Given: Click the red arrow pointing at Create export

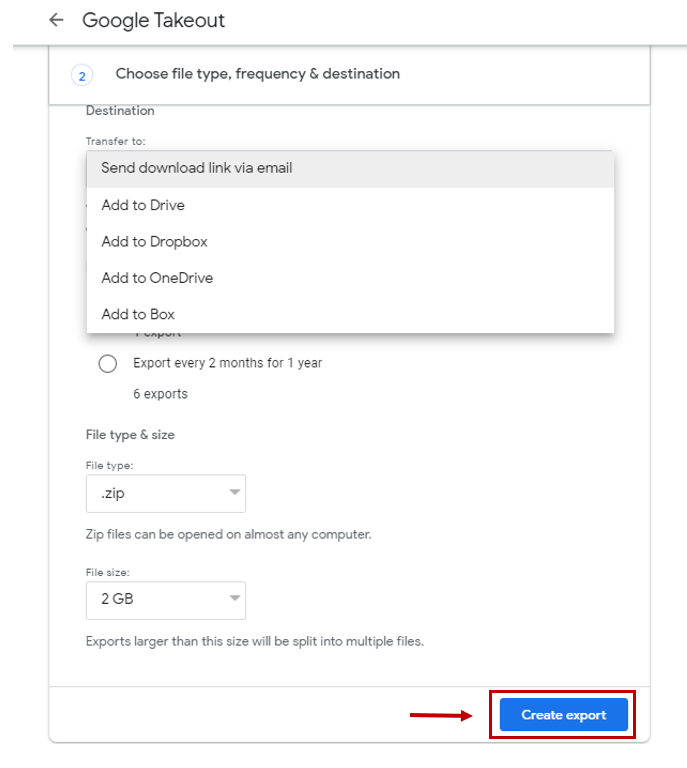Looking at the screenshot, I should 441,715.
